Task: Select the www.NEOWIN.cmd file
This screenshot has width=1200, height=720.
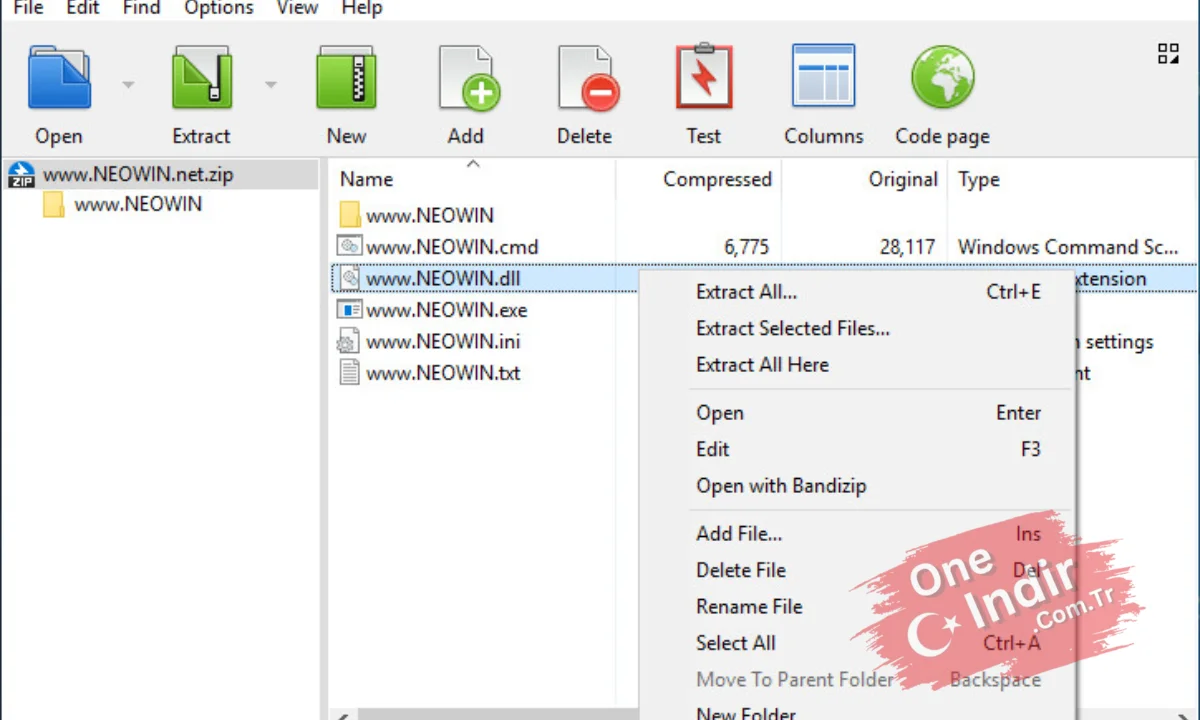Action: pyautogui.click(x=452, y=246)
